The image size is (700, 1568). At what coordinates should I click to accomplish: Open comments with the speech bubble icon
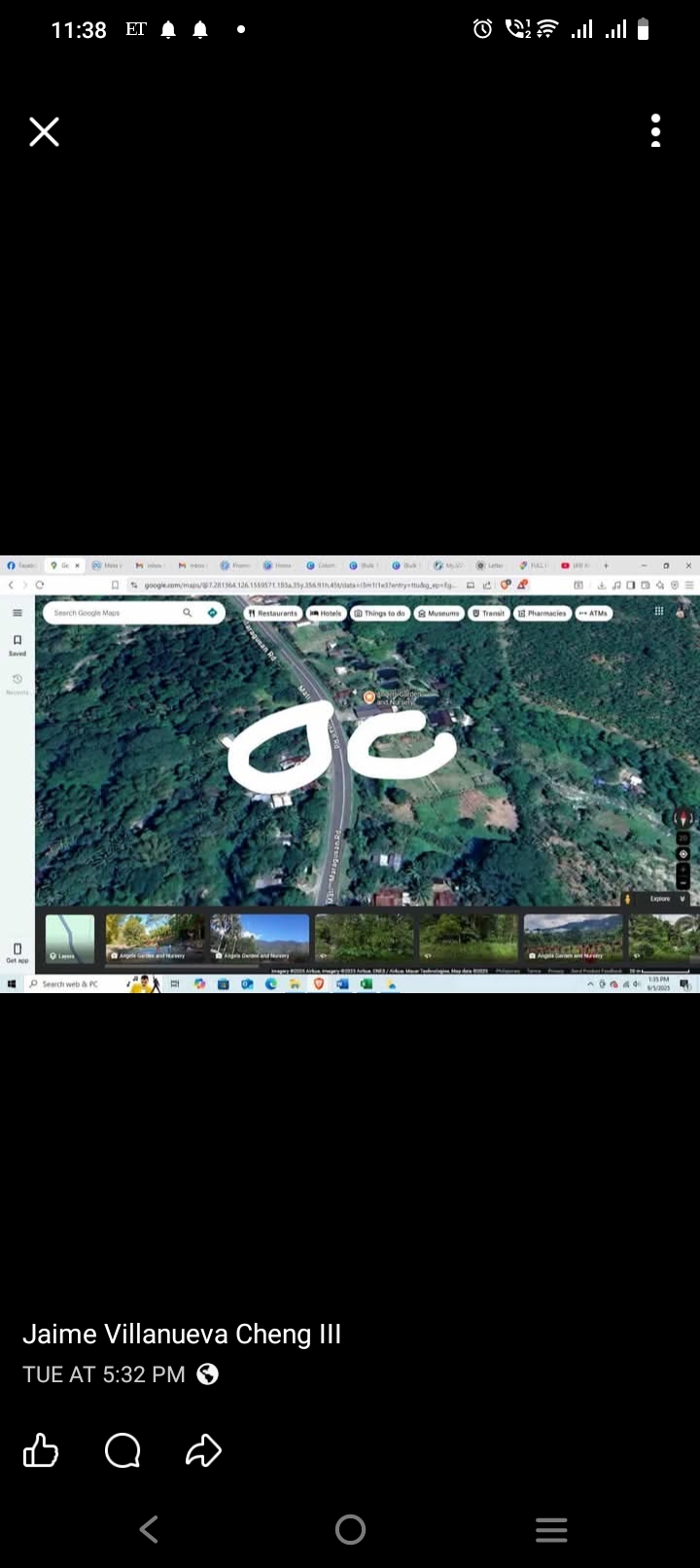122,1451
